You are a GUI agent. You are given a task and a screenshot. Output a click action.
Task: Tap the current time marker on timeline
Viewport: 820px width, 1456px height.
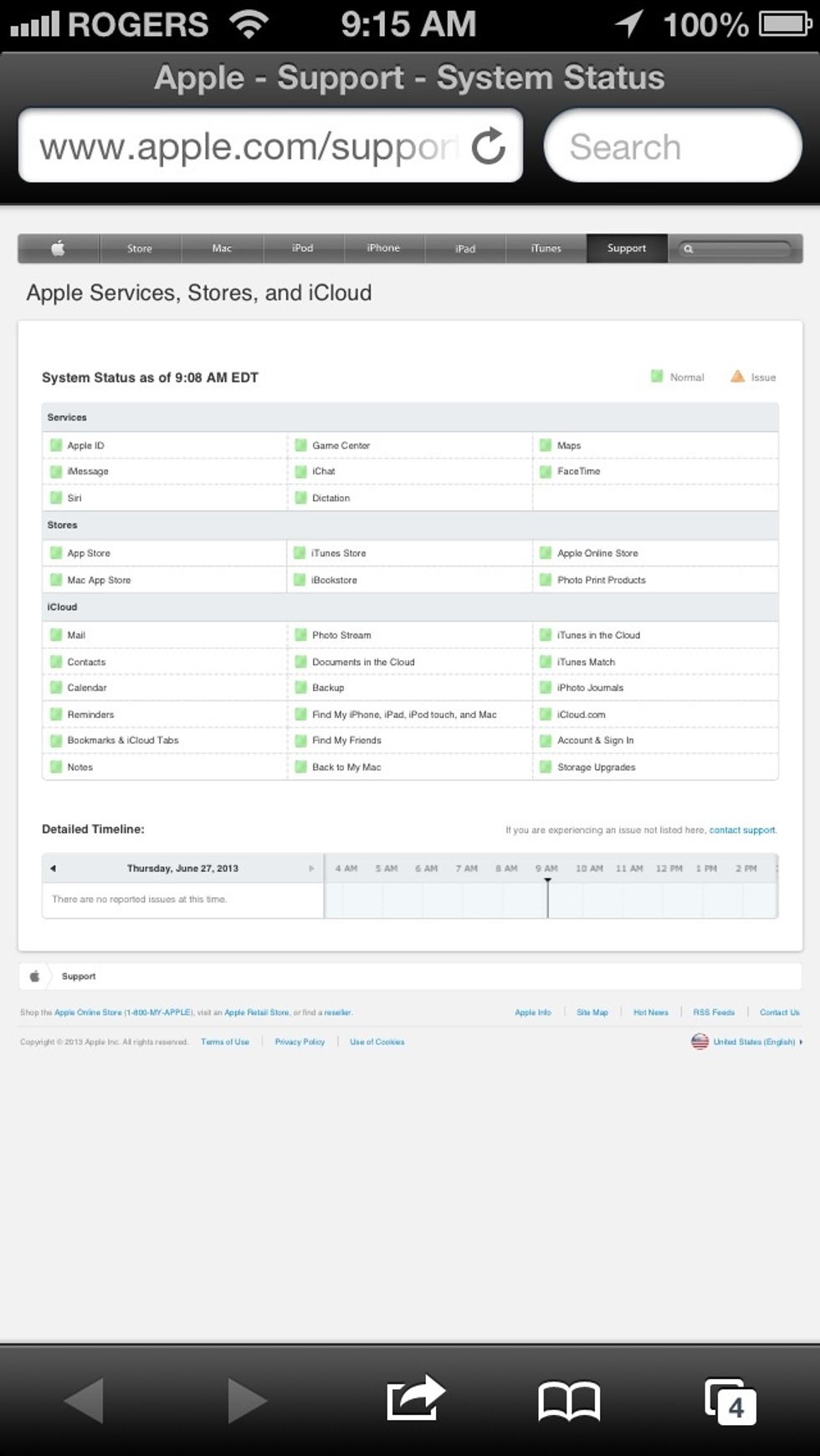point(548,897)
